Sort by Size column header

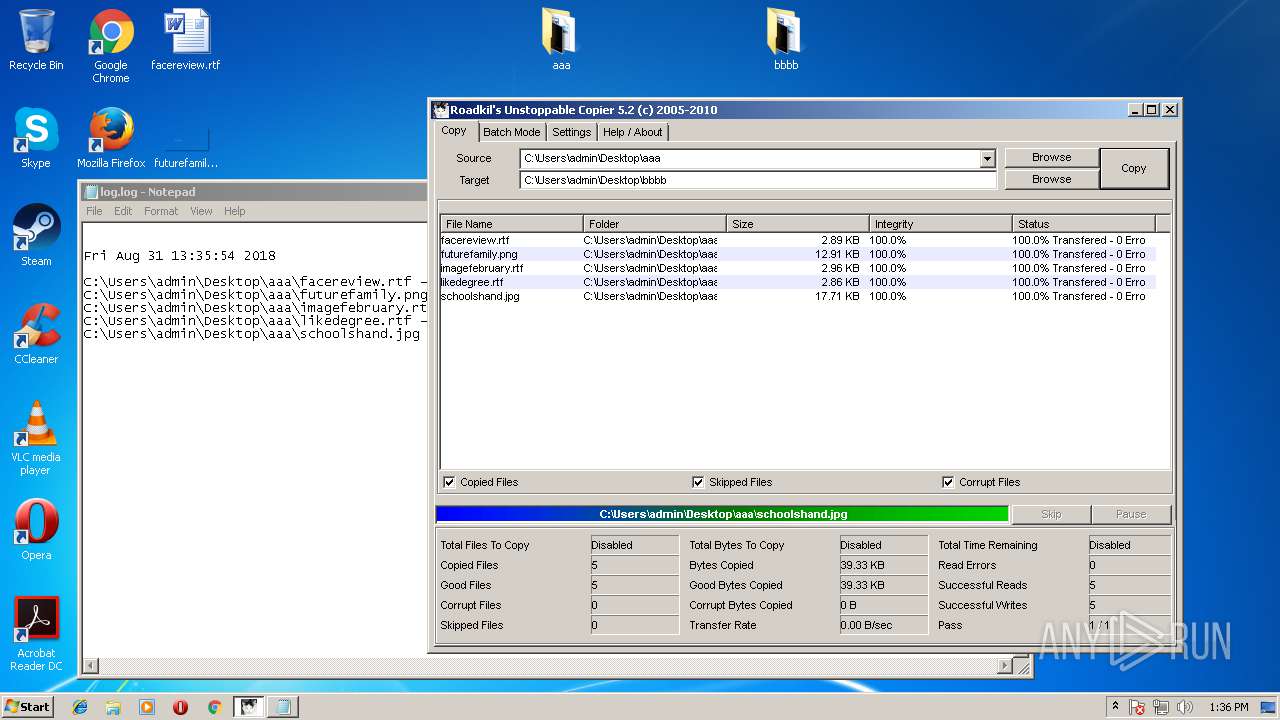(798, 224)
